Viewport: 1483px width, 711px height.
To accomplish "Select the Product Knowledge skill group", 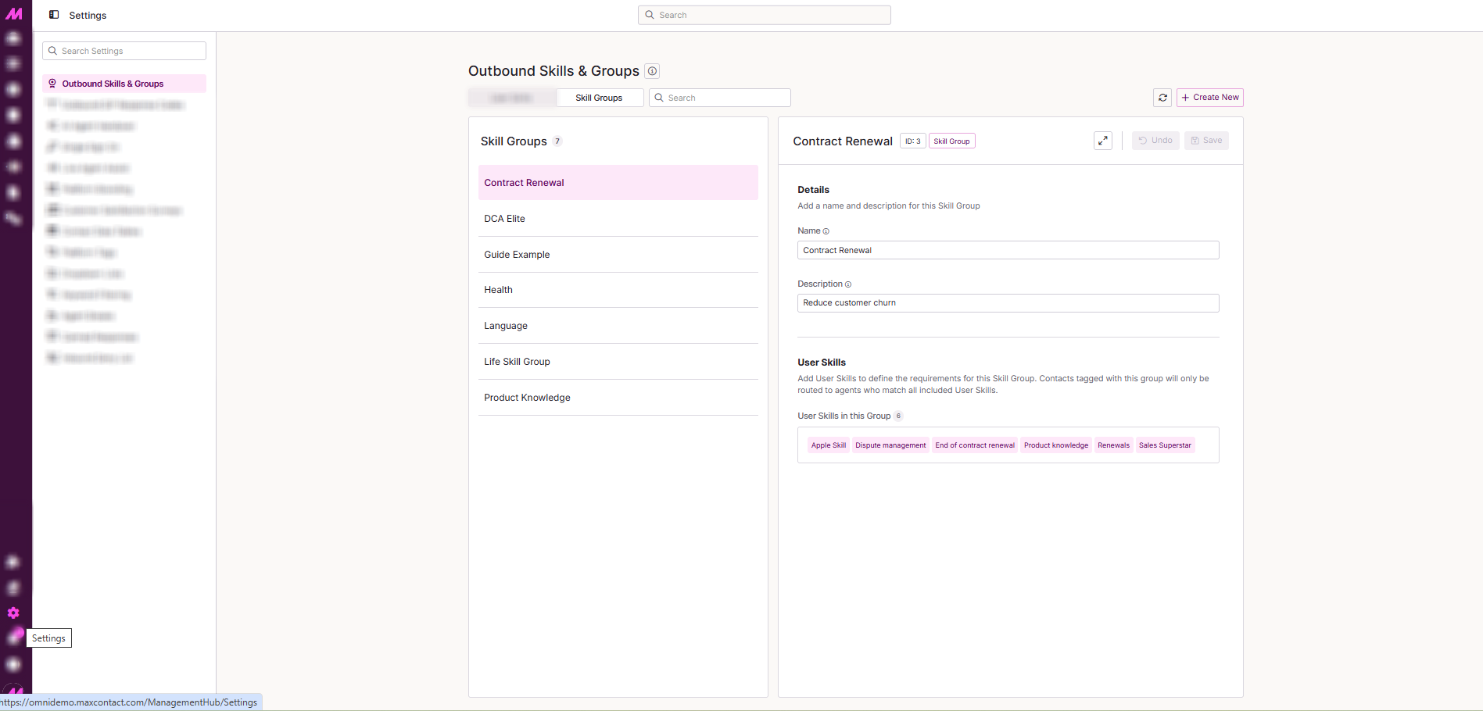I will point(618,398).
